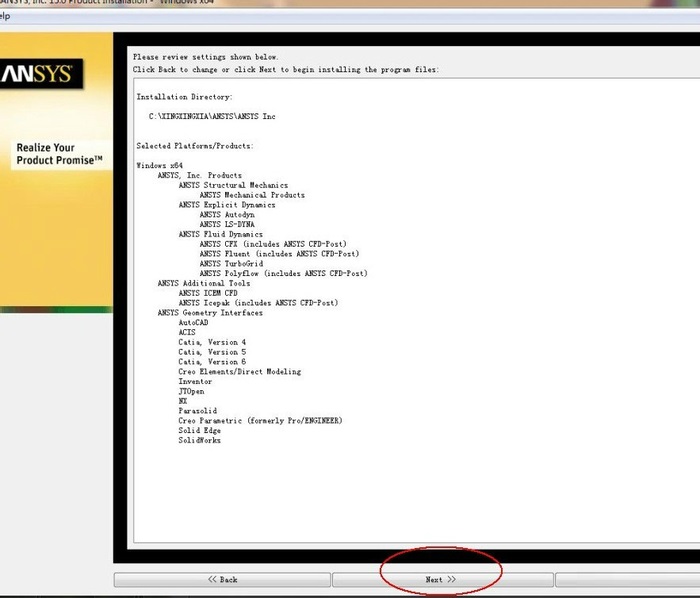Click 'ANSYS LS-DYNA' line
The width and height of the screenshot is (700, 598).
point(227,224)
